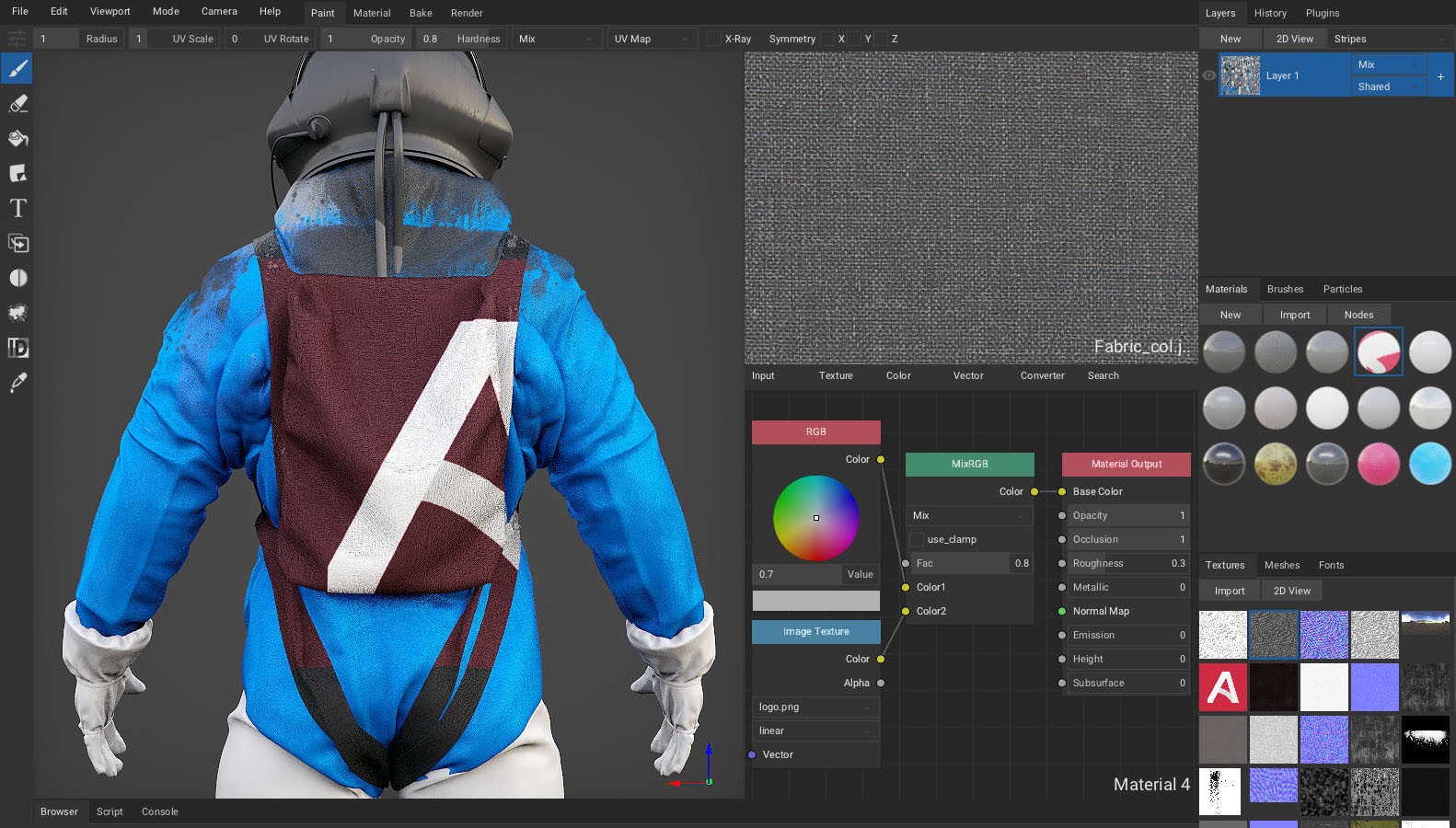This screenshot has height=828, width=1456.
Task: Select the Decal tool
Action: (17, 174)
